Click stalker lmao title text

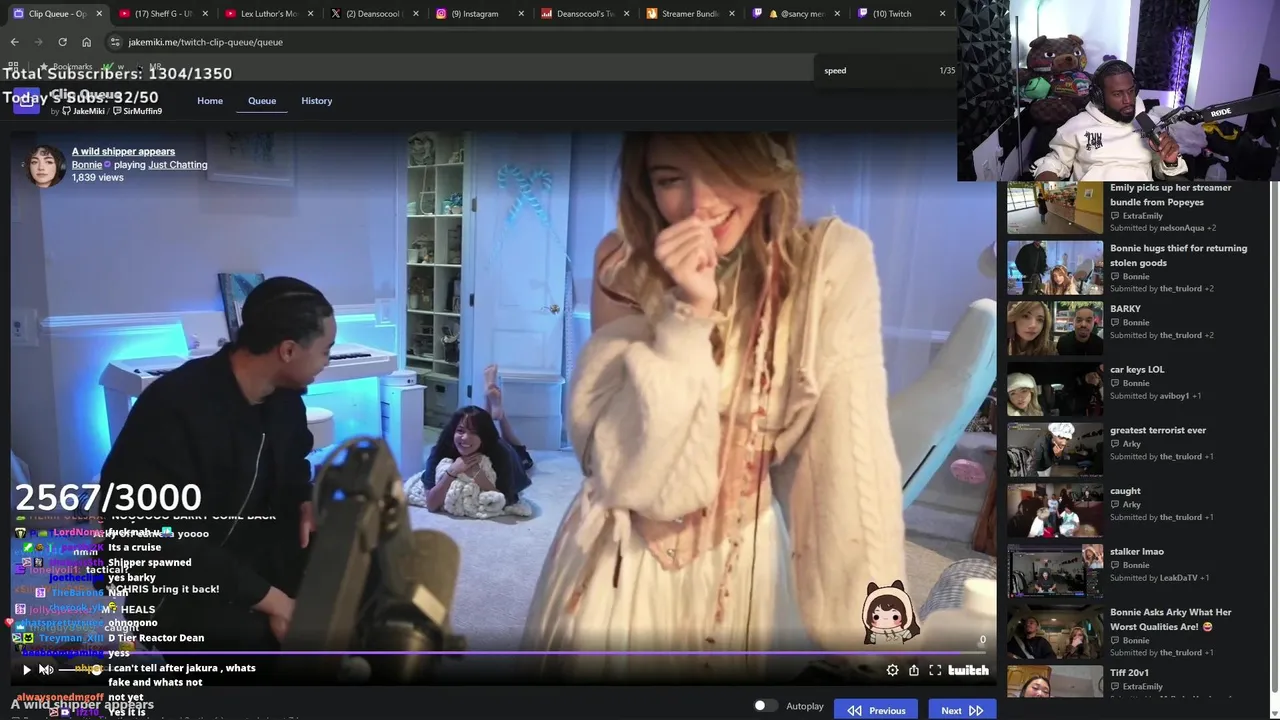[x=1137, y=552]
